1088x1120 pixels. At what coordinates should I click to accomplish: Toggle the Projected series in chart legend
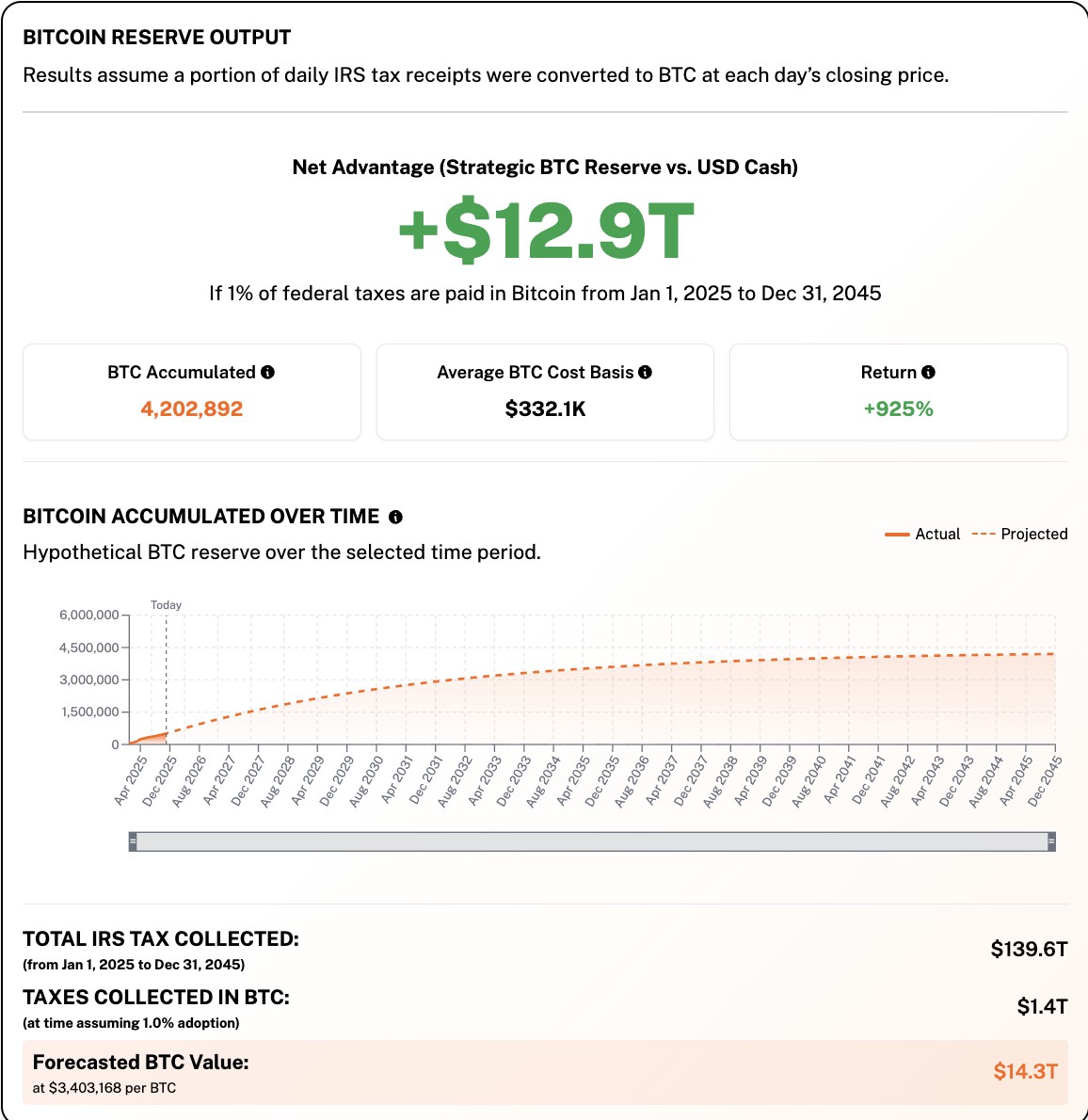1019,535
